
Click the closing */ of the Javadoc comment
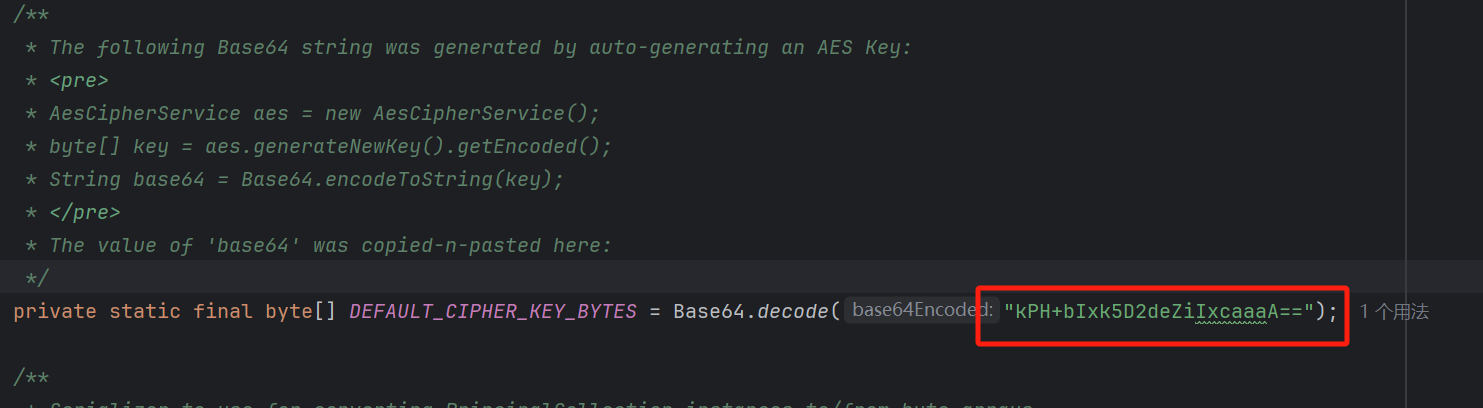[38, 278]
